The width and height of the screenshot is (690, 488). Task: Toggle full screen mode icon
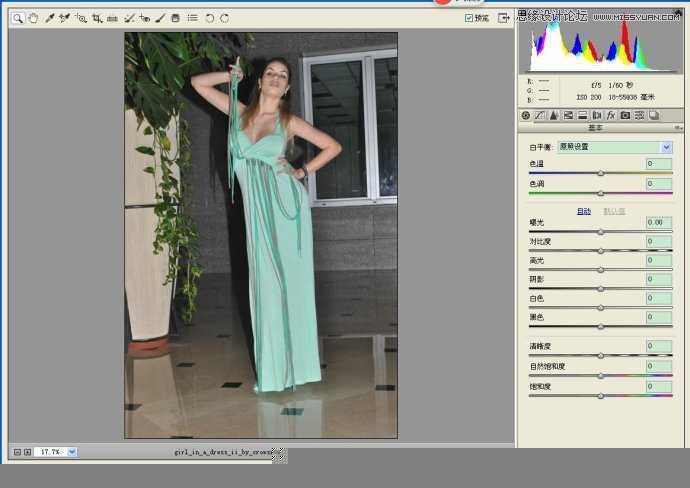(x=503, y=18)
